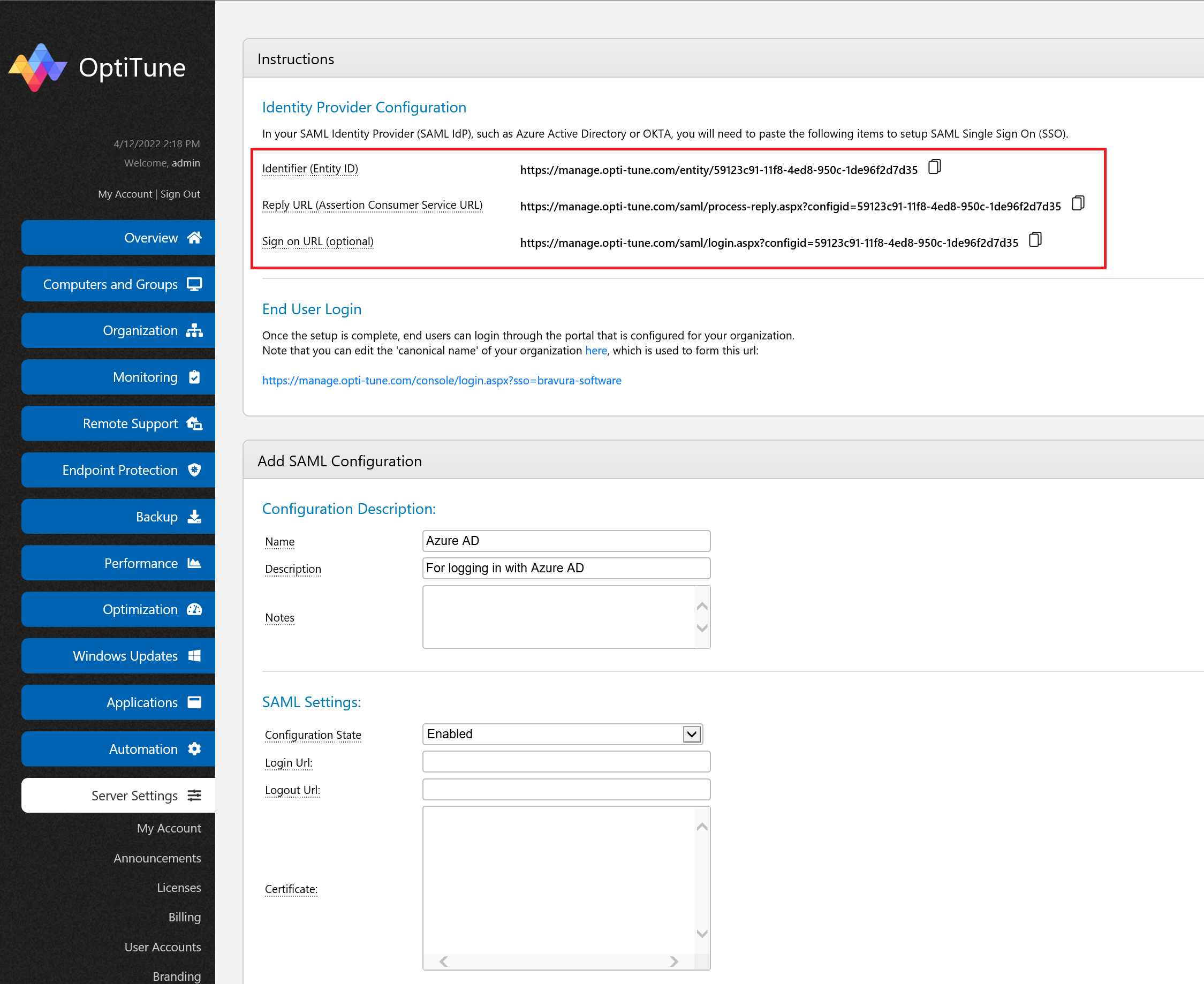The height and width of the screenshot is (984, 1204).
Task: Click the Endpoint Protection shield icon
Action: [x=194, y=470]
